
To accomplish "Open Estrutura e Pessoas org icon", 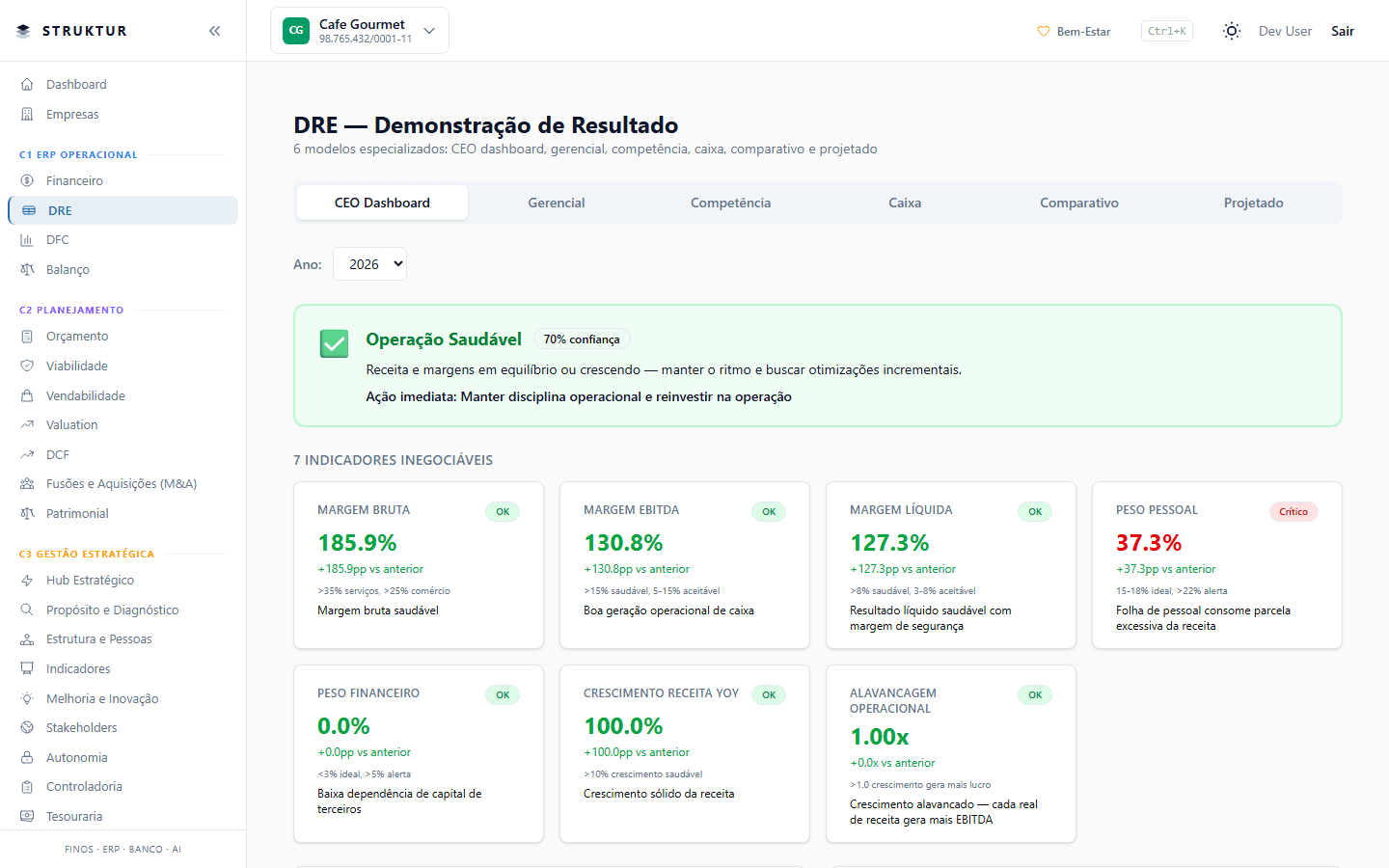I will click(x=27, y=638).
